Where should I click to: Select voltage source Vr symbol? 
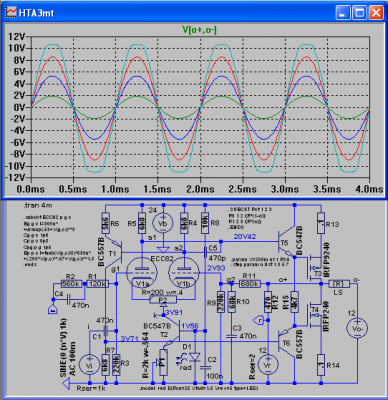(x=268, y=365)
